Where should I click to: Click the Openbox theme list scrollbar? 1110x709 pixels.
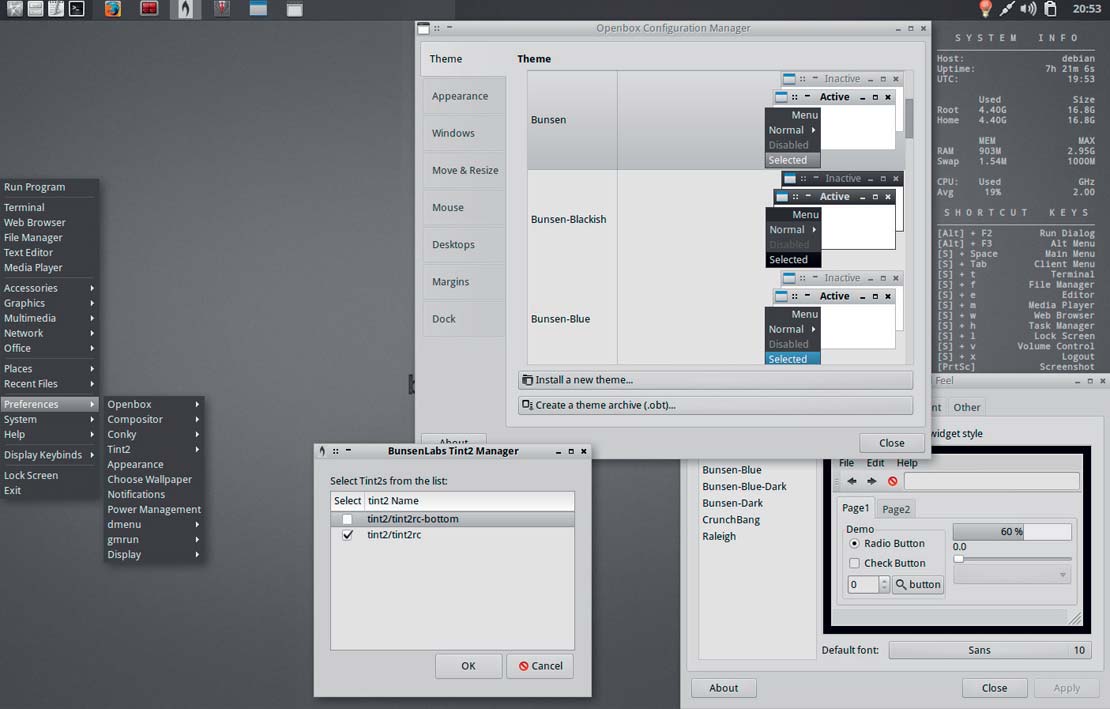908,117
